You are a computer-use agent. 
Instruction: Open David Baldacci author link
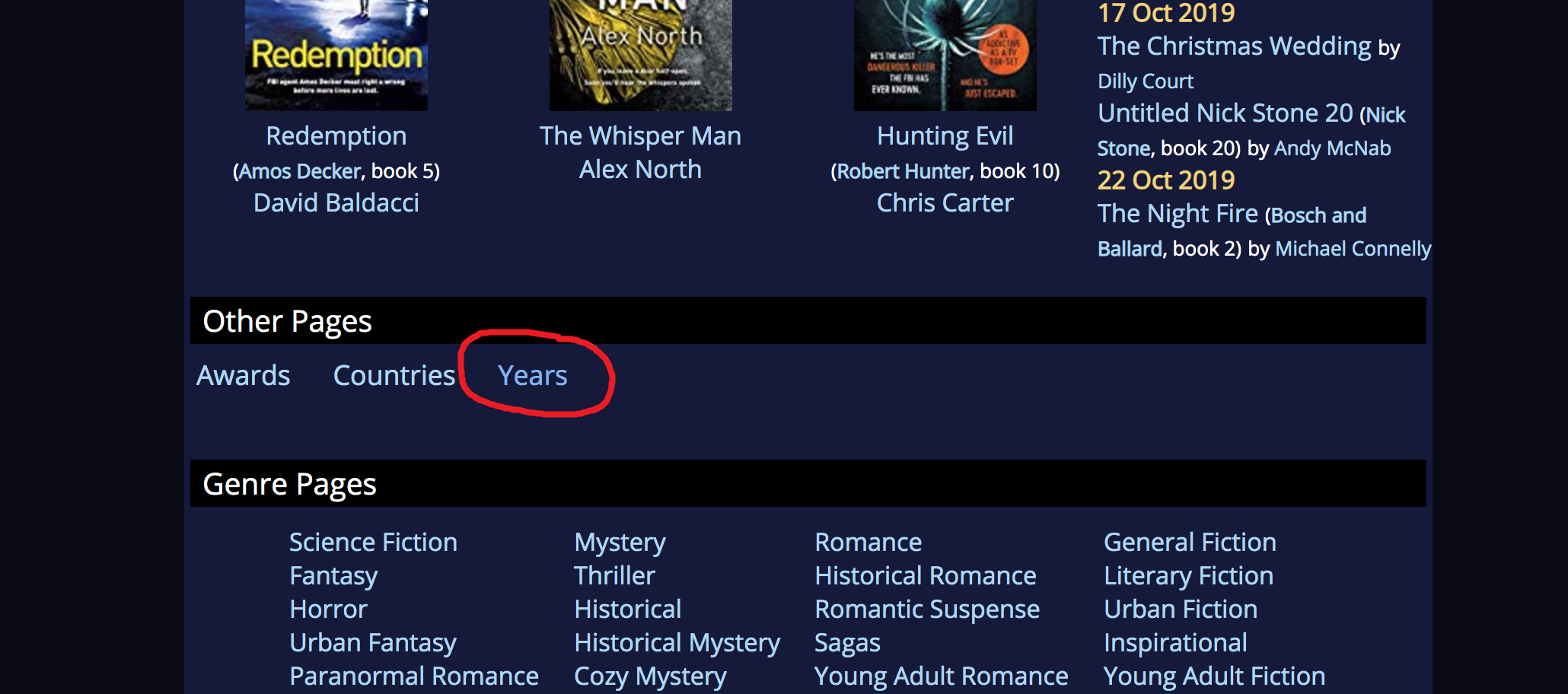tap(336, 202)
